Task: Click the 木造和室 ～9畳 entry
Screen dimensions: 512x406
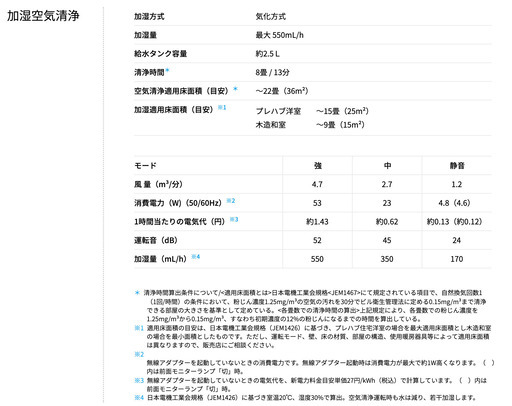Action: (x=310, y=125)
